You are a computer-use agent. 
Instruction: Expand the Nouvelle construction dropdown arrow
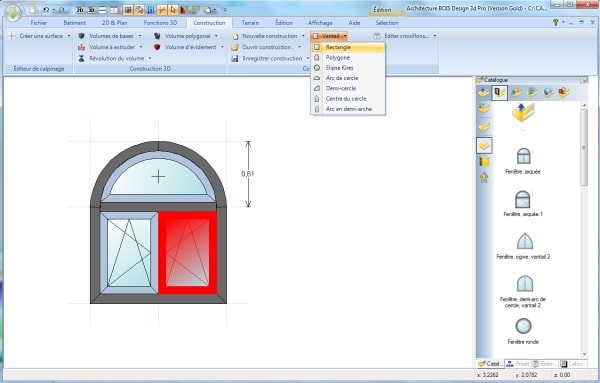click(303, 36)
